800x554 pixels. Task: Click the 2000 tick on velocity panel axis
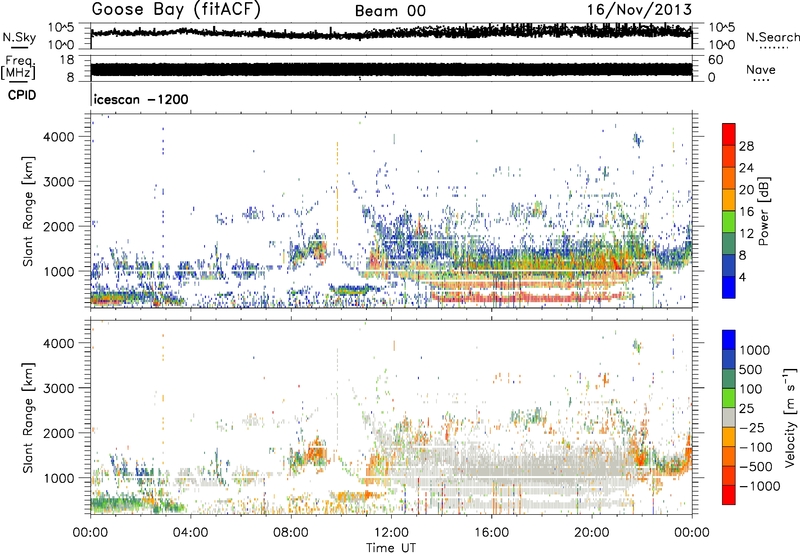[x=59, y=433]
